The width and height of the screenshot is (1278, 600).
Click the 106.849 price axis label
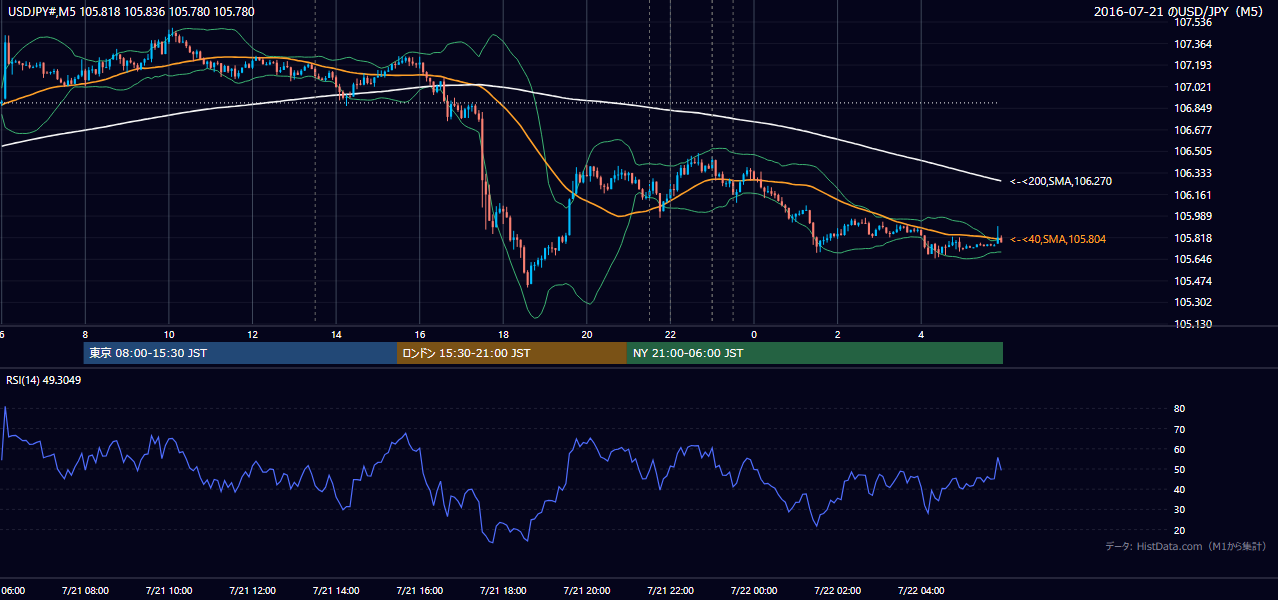coord(1194,108)
